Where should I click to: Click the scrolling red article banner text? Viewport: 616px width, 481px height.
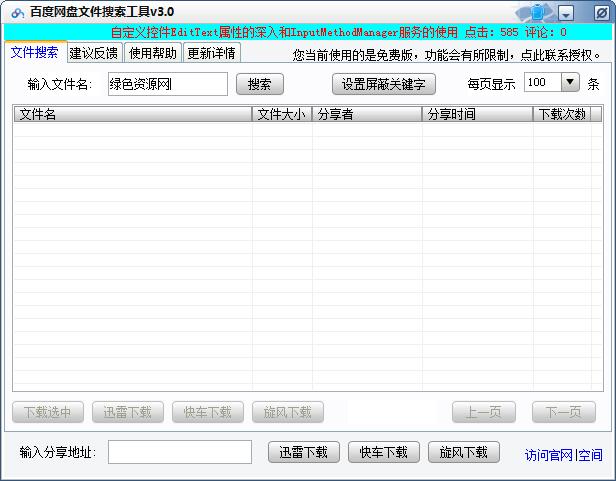338,32
